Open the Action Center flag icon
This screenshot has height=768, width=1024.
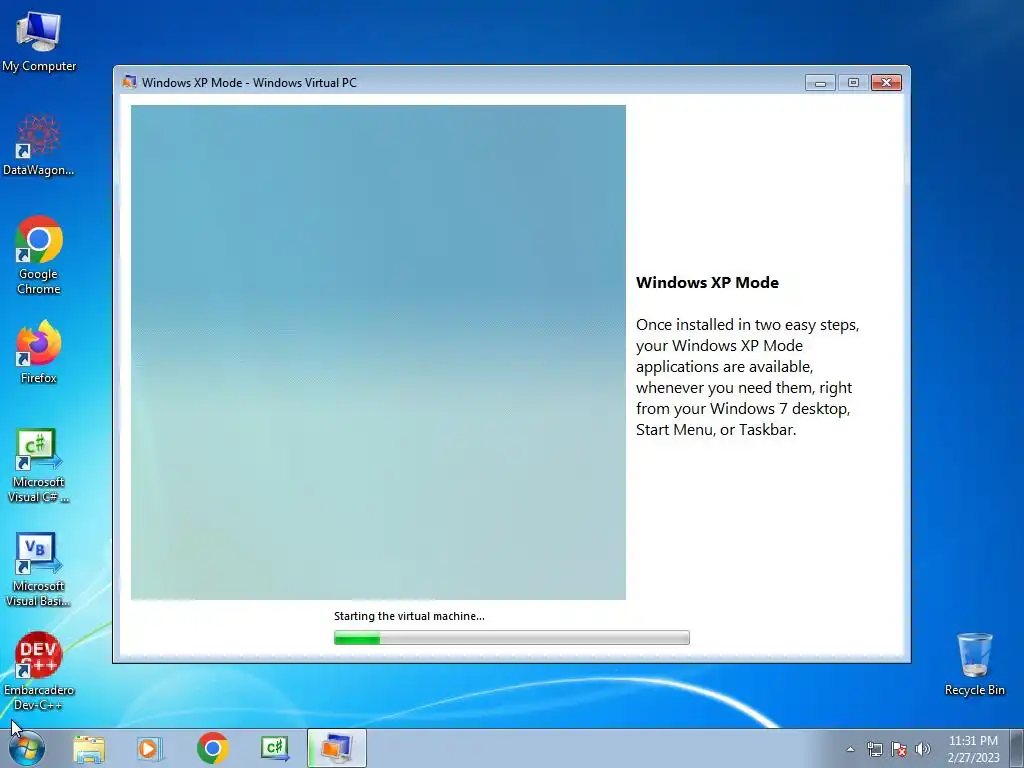(x=899, y=749)
